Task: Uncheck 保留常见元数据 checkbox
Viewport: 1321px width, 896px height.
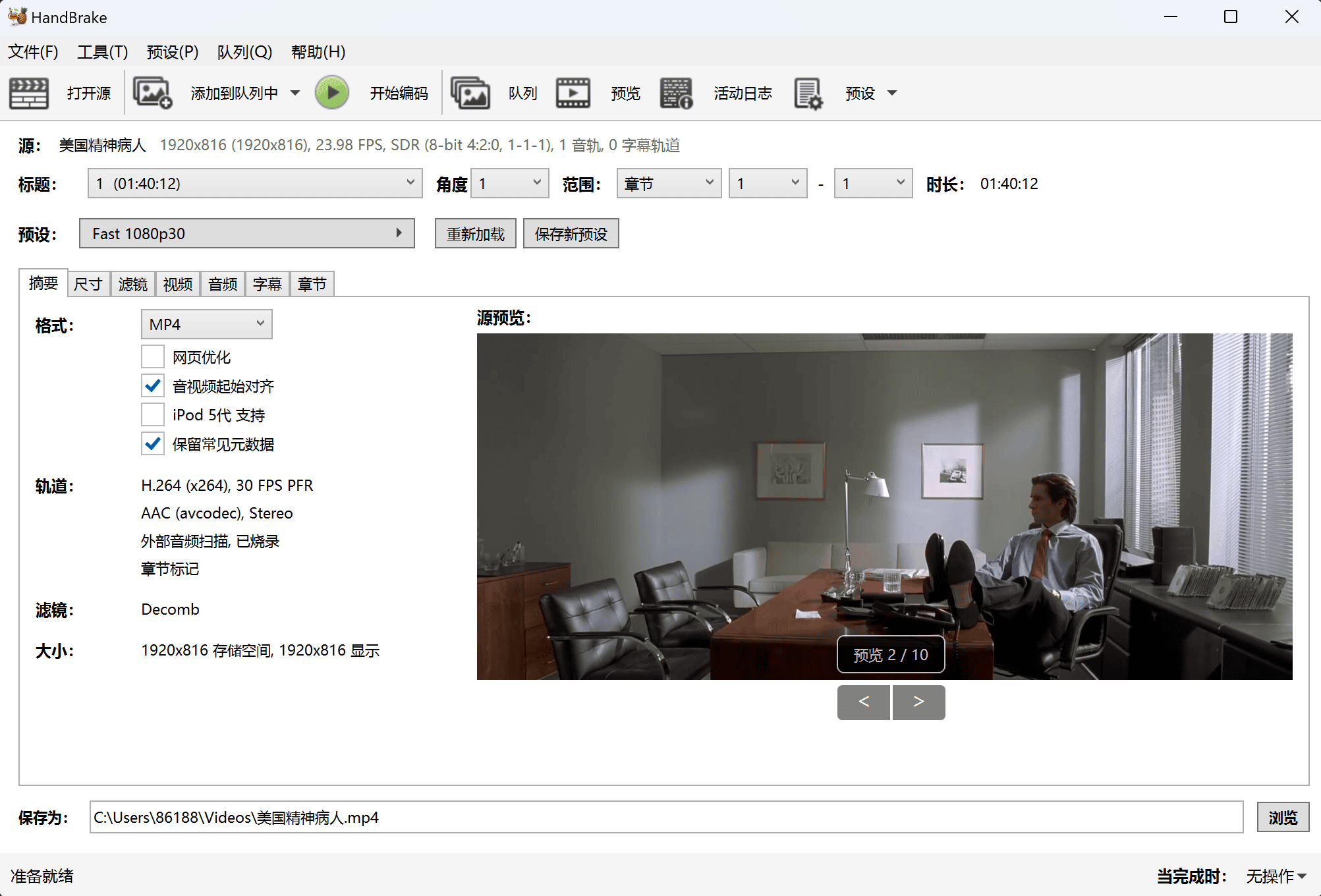Action: click(x=153, y=443)
